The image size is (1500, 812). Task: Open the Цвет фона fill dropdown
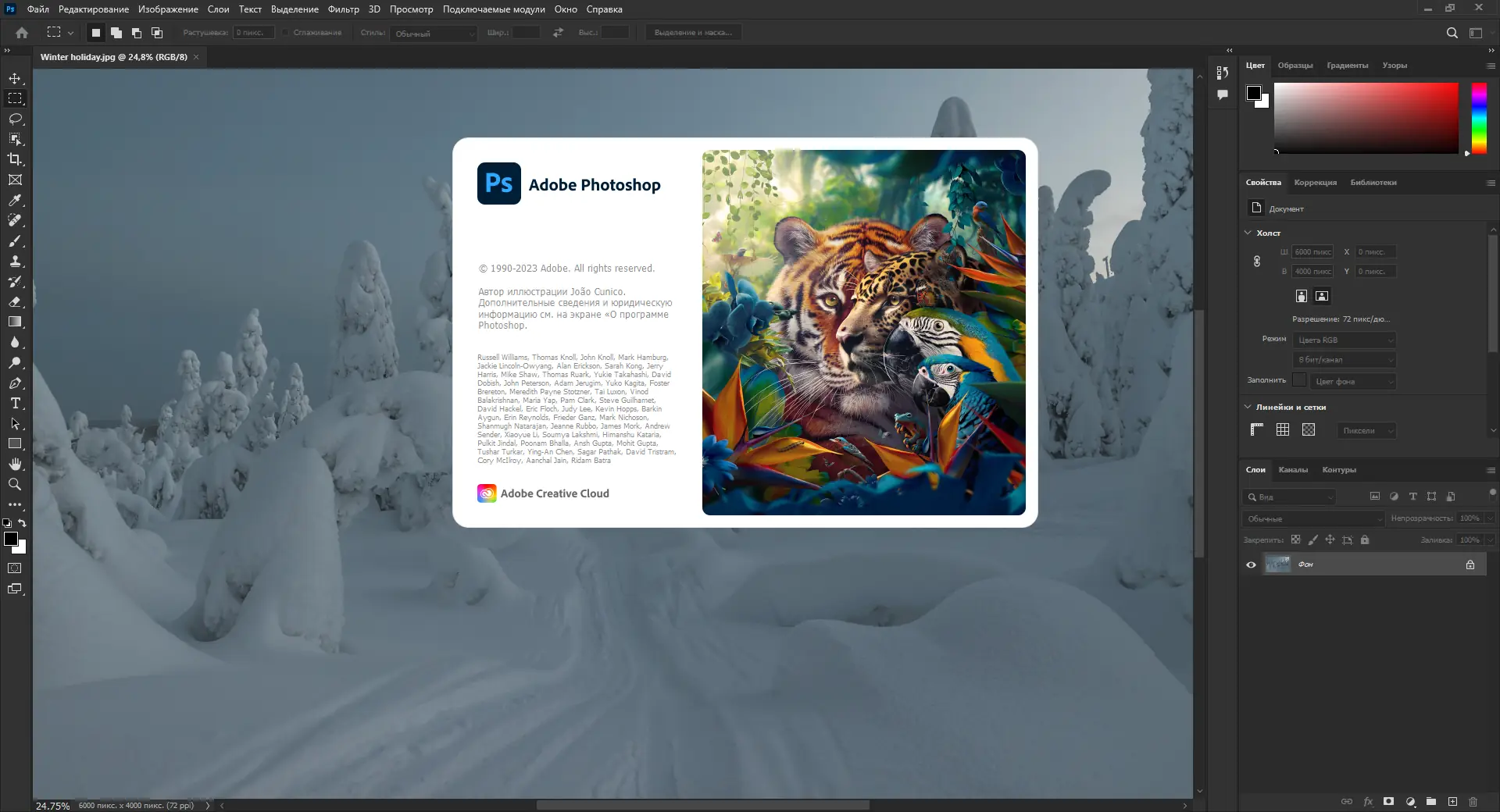click(1353, 381)
